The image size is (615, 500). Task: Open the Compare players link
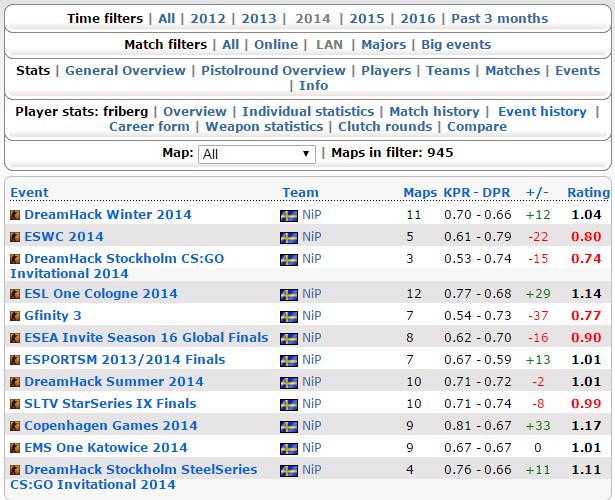pyautogui.click(x=477, y=126)
